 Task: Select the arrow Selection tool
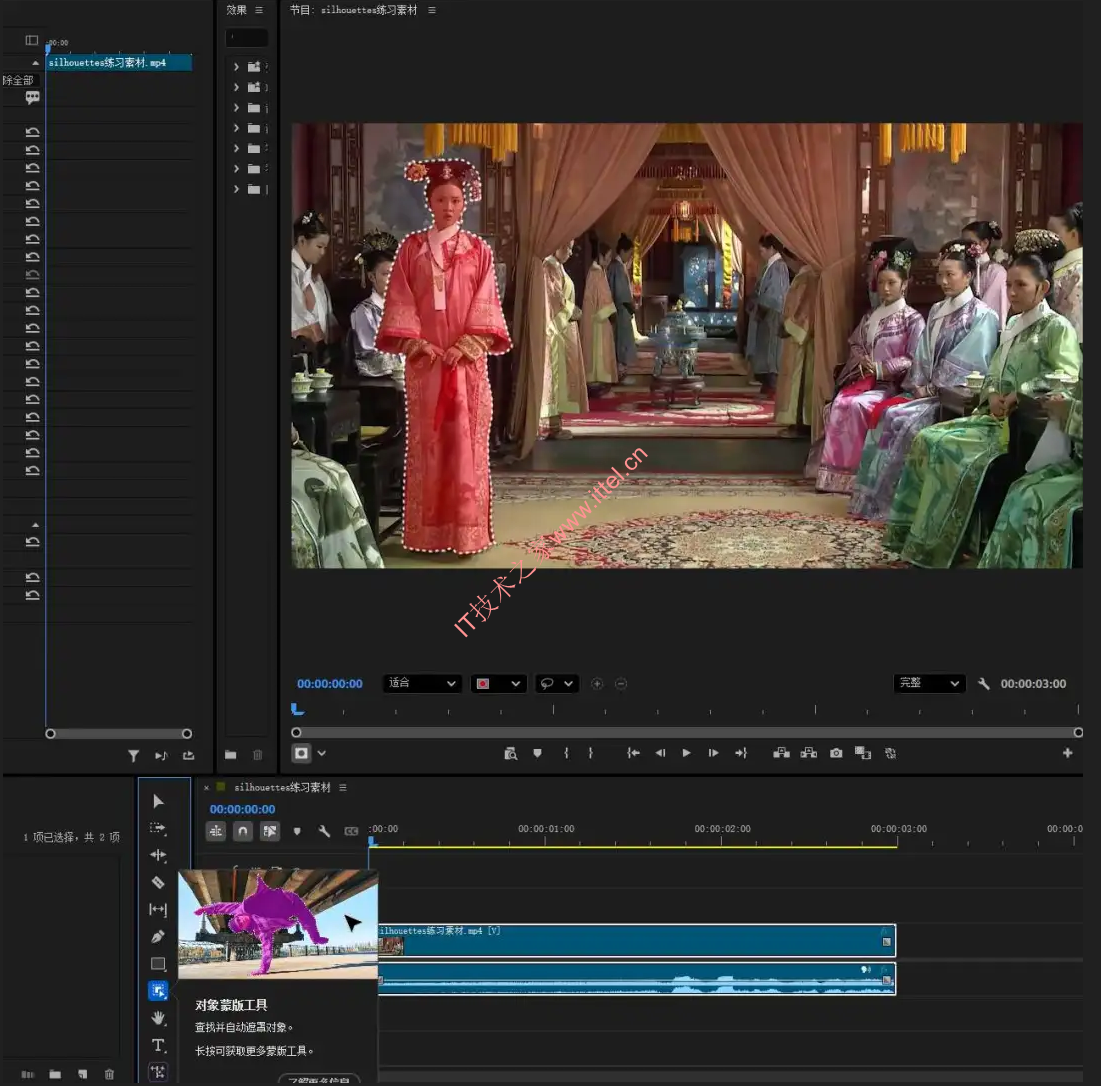[158, 801]
